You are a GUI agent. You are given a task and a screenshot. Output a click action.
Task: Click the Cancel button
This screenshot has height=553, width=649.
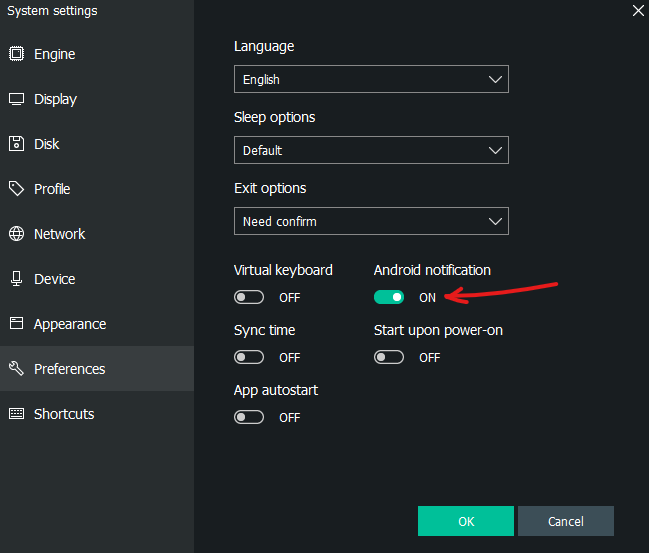[566, 521]
